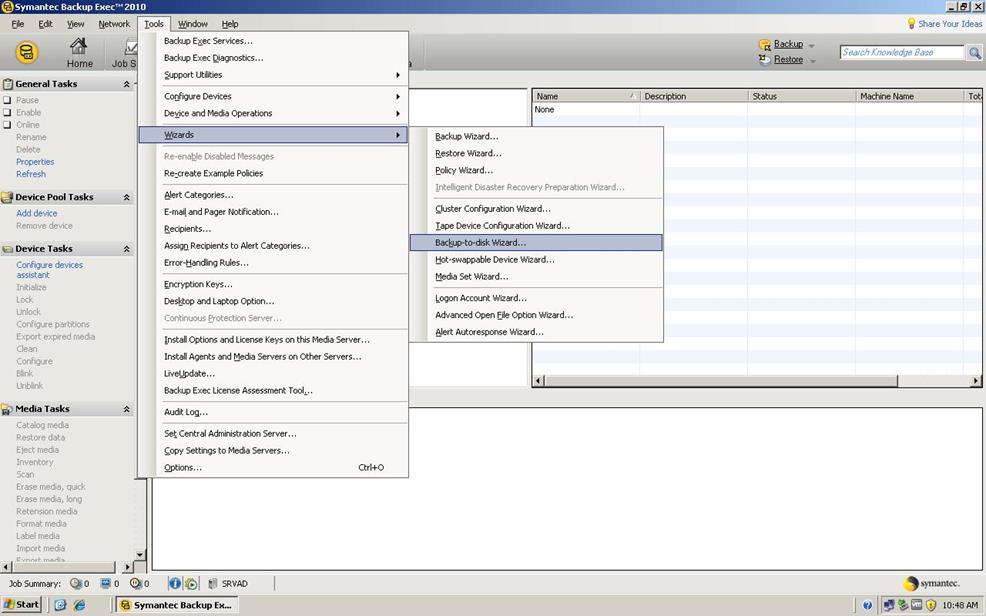Click the General Tasks clipboard icon
Viewport: 986px width, 616px height.
[8, 84]
